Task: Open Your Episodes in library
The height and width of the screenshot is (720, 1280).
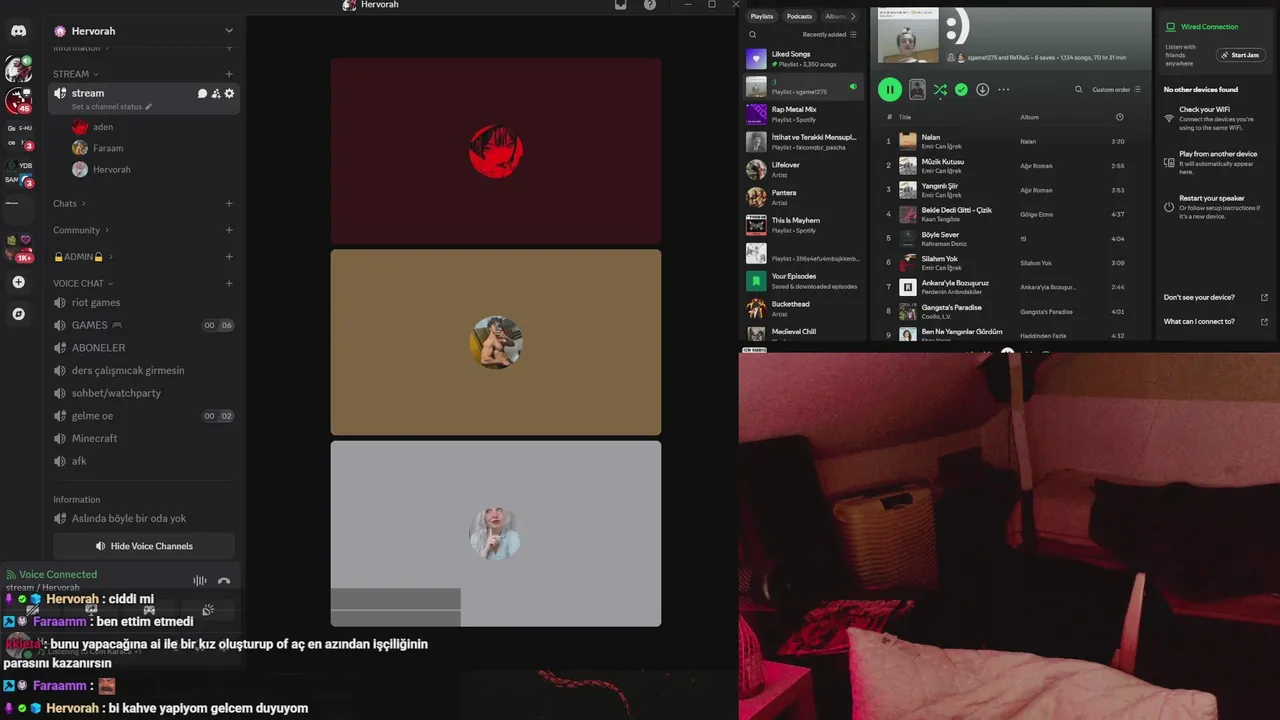Action: point(804,281)
